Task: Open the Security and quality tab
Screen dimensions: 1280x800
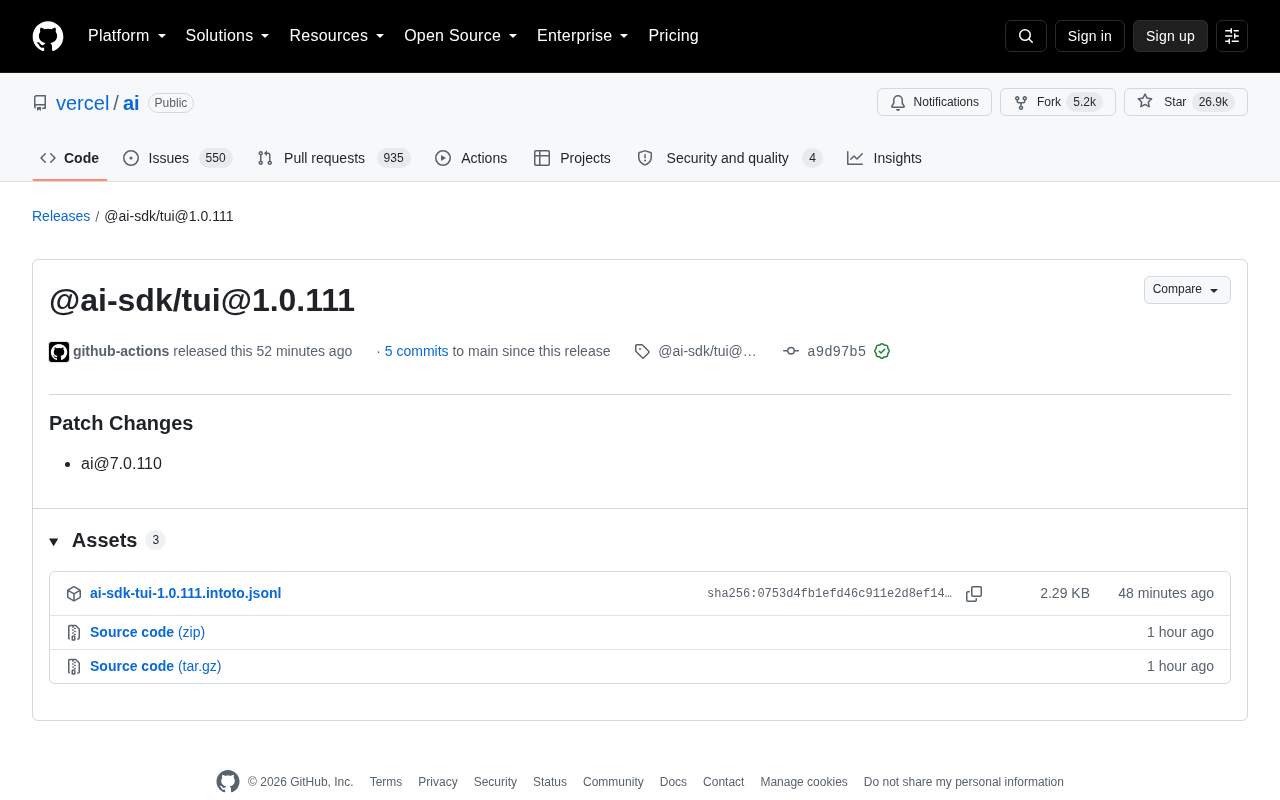Action: coord(730,158)
